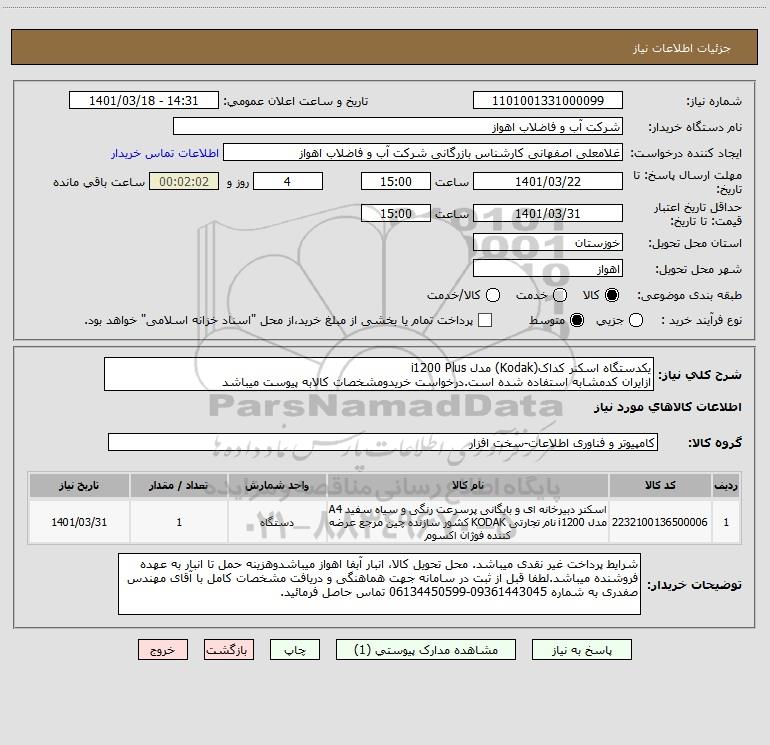Click the KODAK scanner product name cell
This screenshot has width=770, height=745.
click(x=468, y=522)
